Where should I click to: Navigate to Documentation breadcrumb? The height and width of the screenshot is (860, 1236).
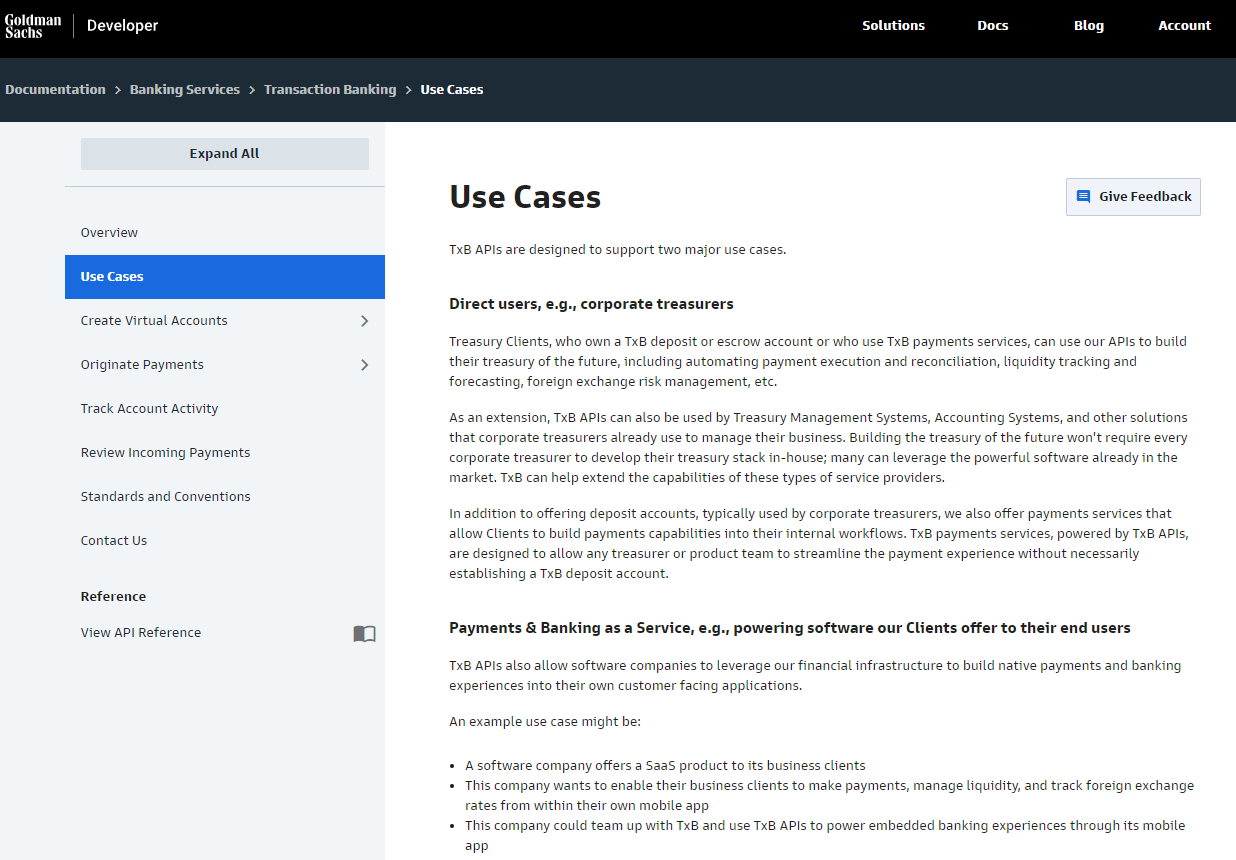click(x=55, y=90)
